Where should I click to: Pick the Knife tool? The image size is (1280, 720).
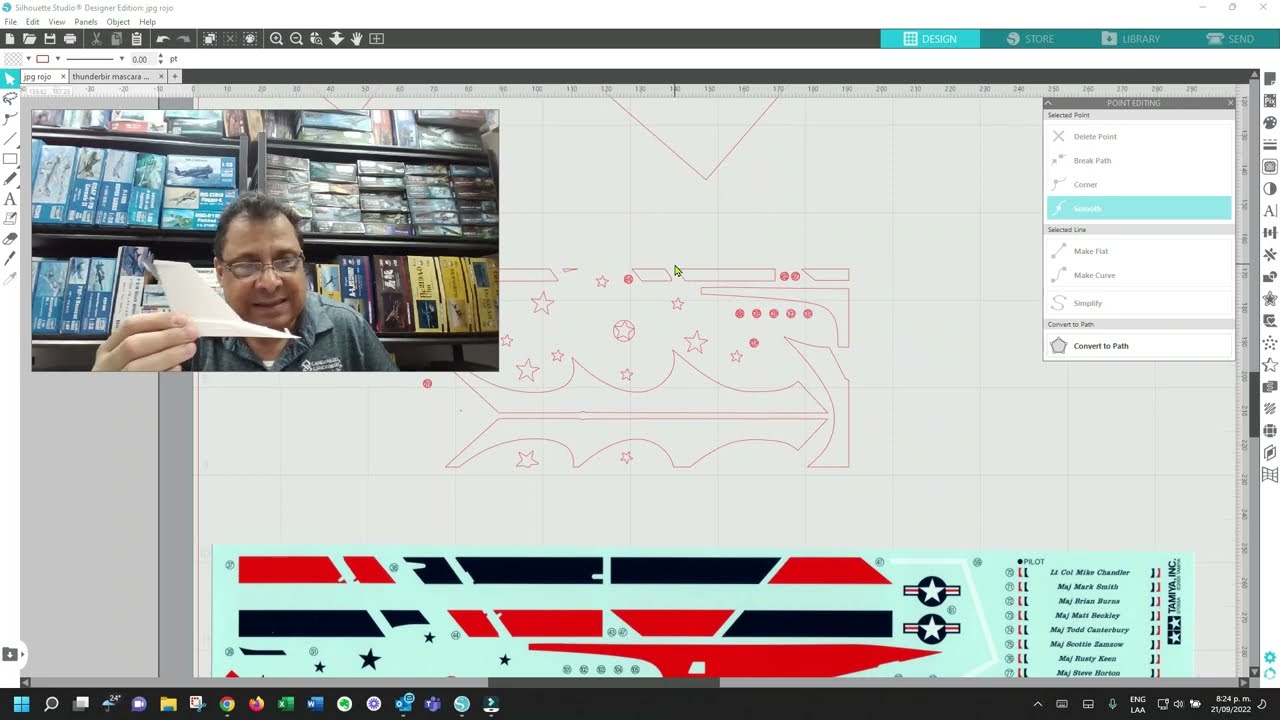pos(10,259)
